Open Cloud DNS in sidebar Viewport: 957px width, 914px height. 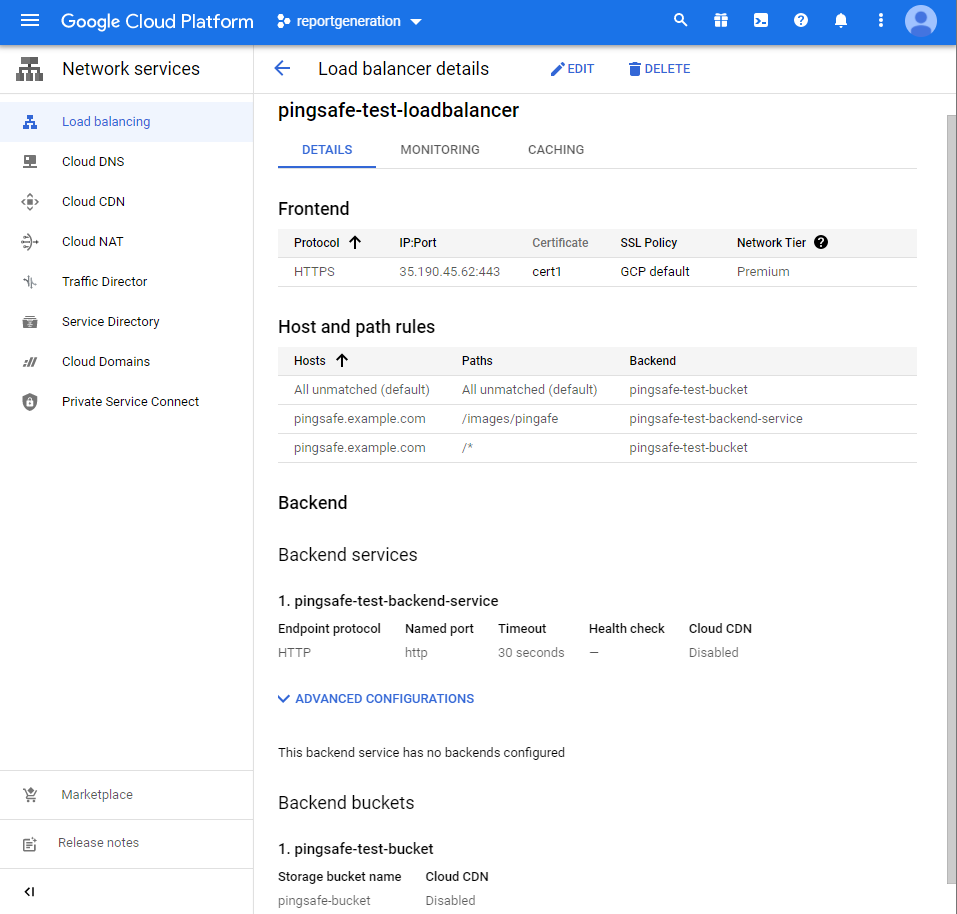tap(93, 162)
